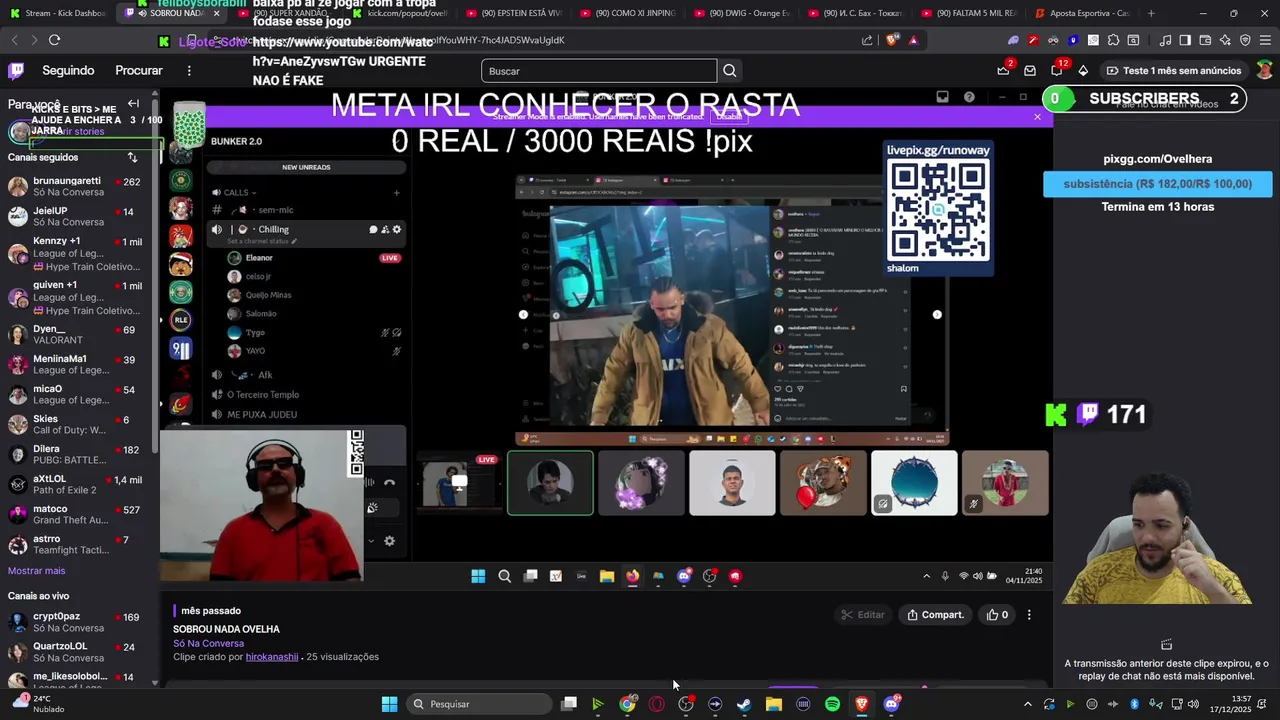Viewport: 1280px width, 720px height.
Task: Open the Twitch home logo
Action: click(x=16, y=71)
